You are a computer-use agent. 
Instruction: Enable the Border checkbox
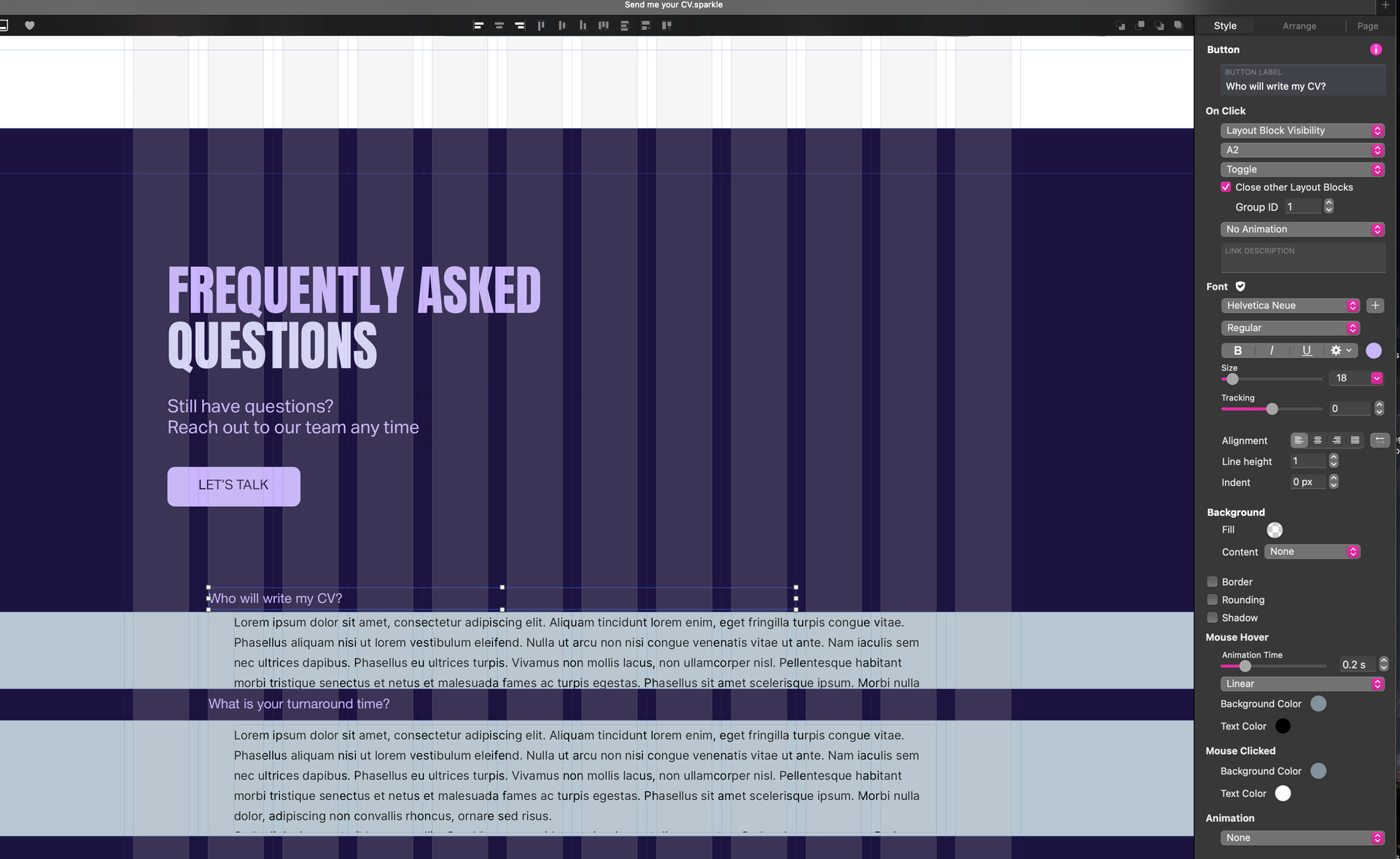(1213, 582)
